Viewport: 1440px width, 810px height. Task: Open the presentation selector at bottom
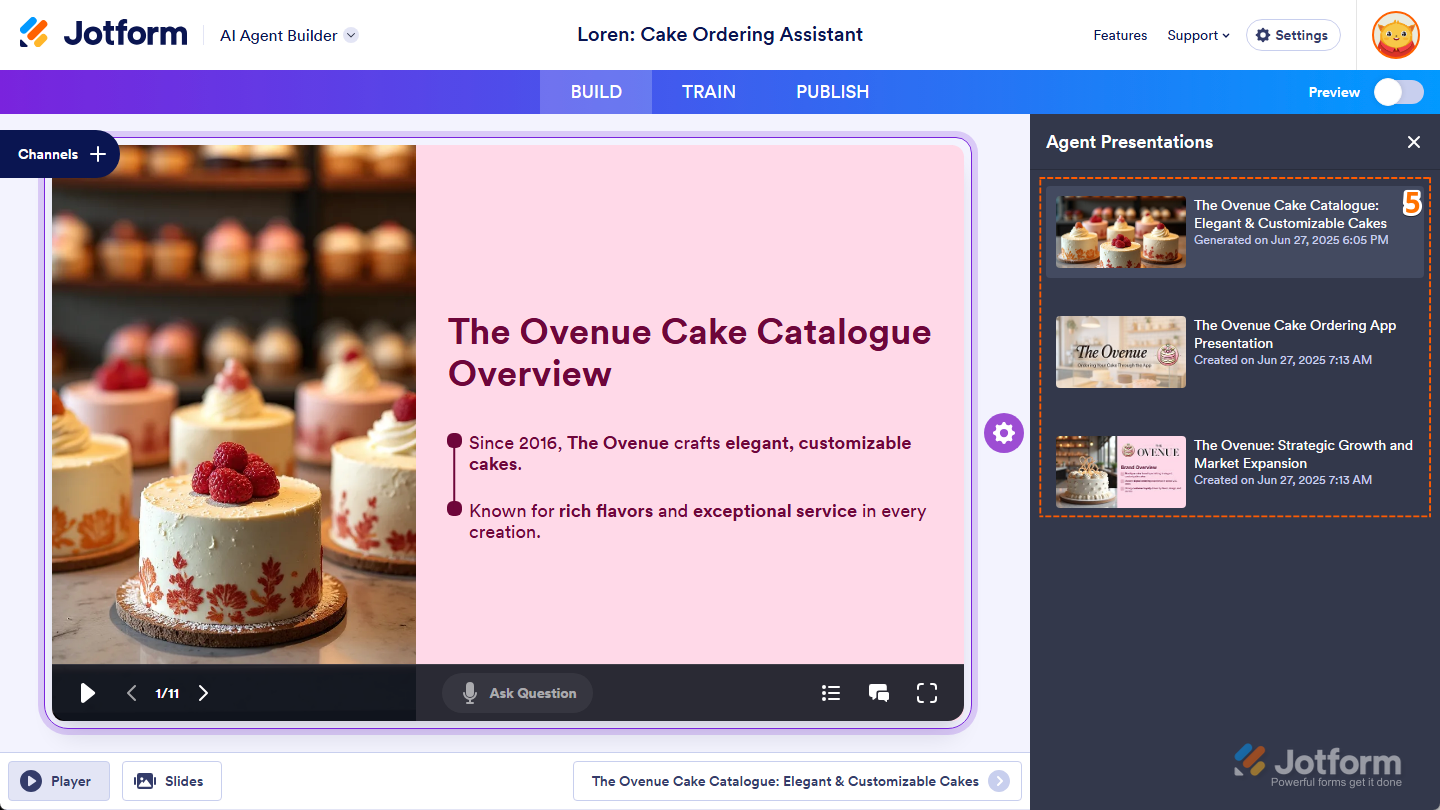pos(797,781)
